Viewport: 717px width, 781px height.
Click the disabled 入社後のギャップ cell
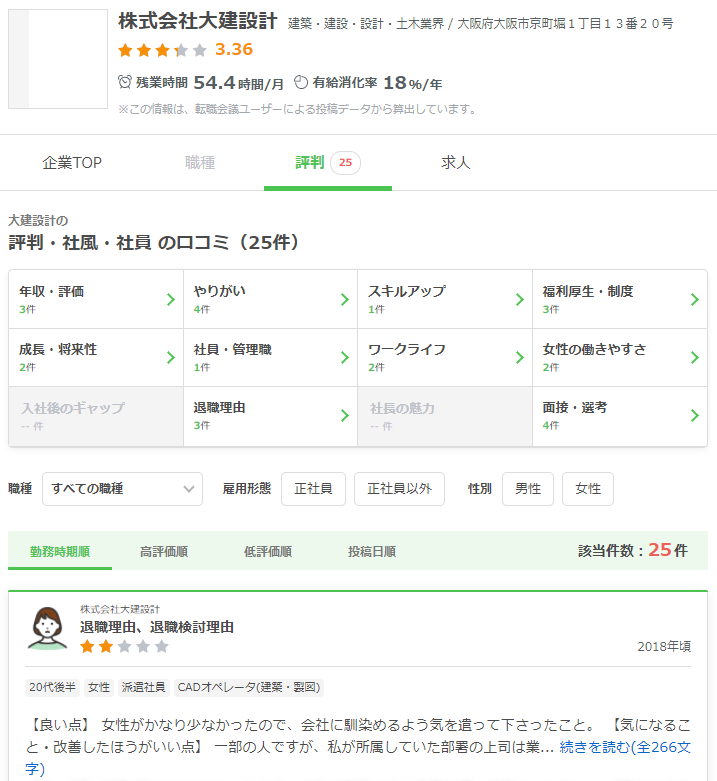tap(96, 416)
